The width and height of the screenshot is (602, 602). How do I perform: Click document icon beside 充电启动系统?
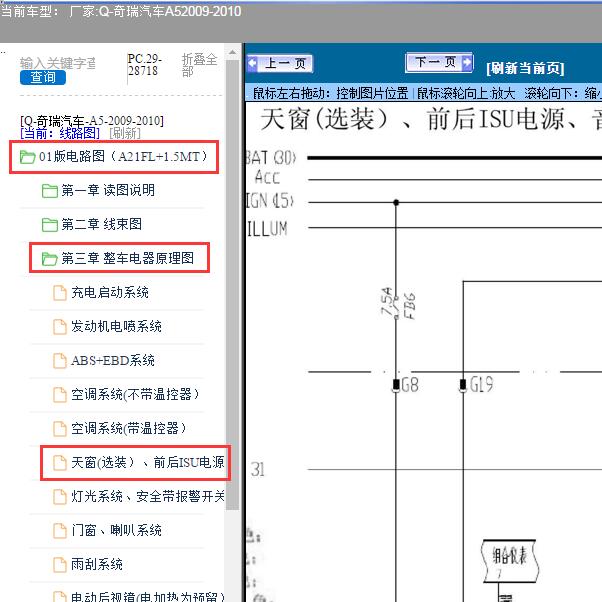[x=60, y=293]
